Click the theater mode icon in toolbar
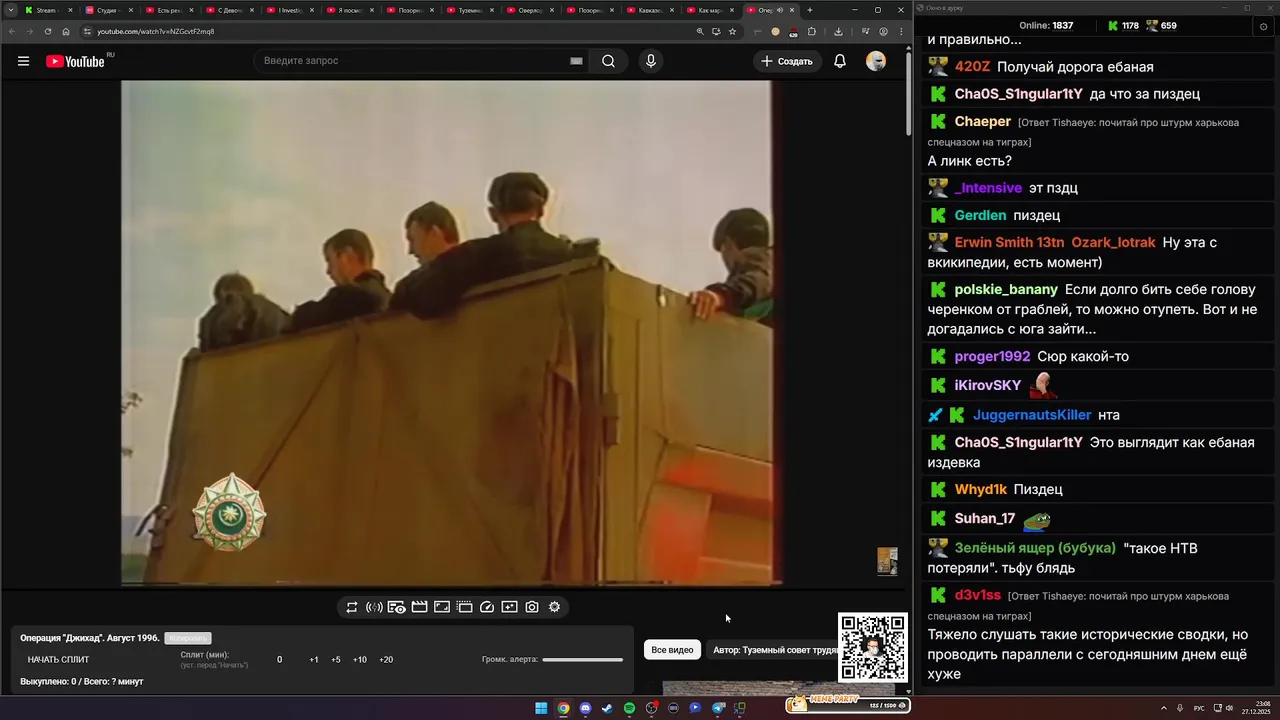 click(464, 607)
